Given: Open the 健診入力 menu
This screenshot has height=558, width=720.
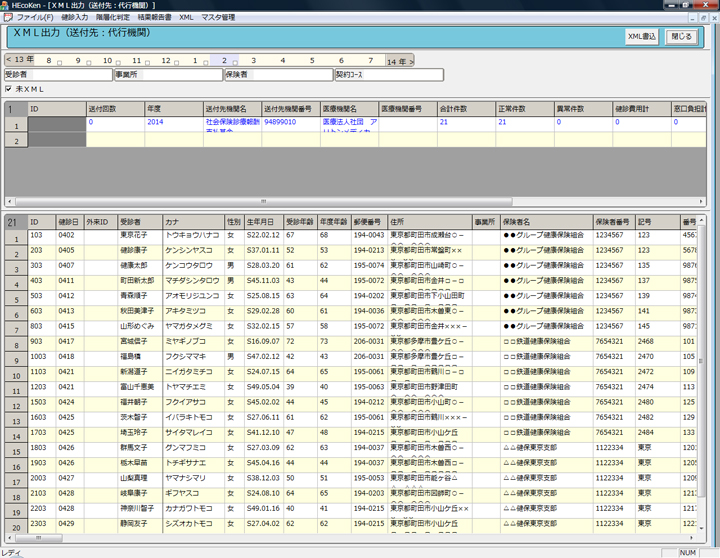Looking at the screenshot, I should point(75,18).
